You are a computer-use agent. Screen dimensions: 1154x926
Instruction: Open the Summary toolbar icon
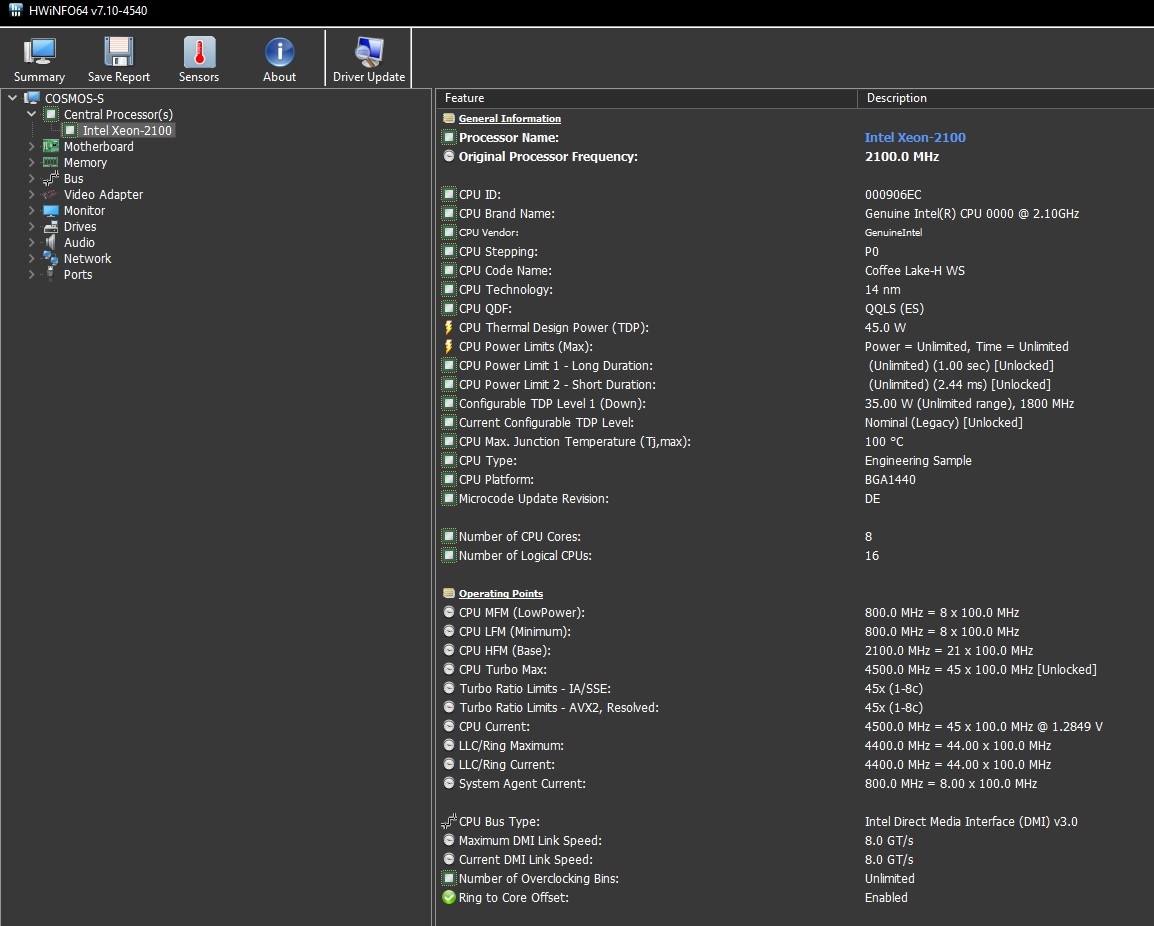(40, 58)
